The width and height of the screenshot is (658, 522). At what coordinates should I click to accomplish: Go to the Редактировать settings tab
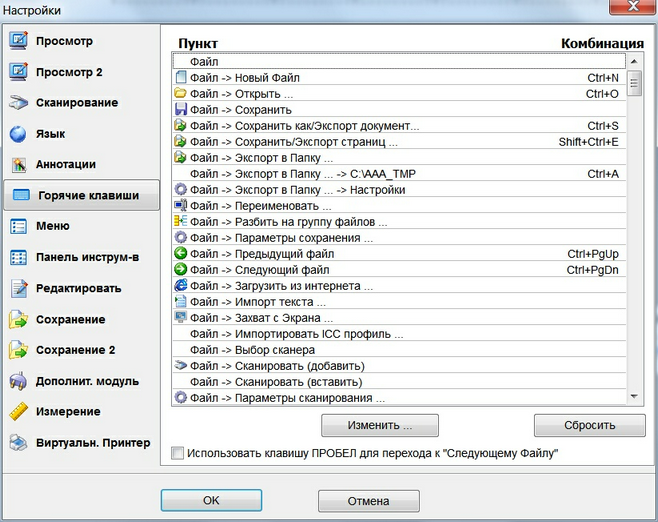81,288
